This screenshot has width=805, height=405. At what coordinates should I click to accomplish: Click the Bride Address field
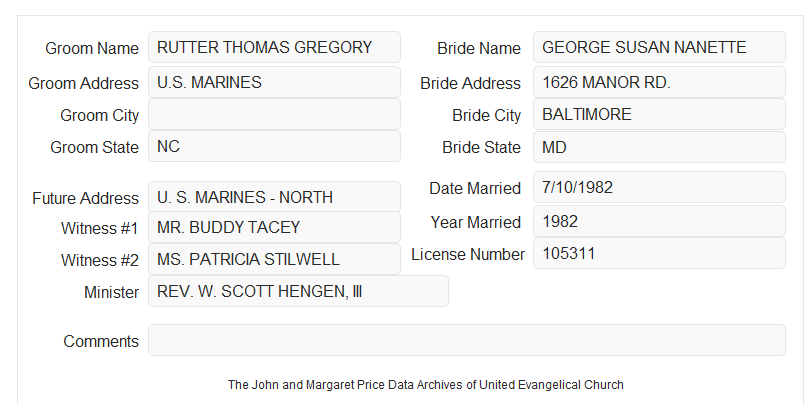(x=659, y=82)
